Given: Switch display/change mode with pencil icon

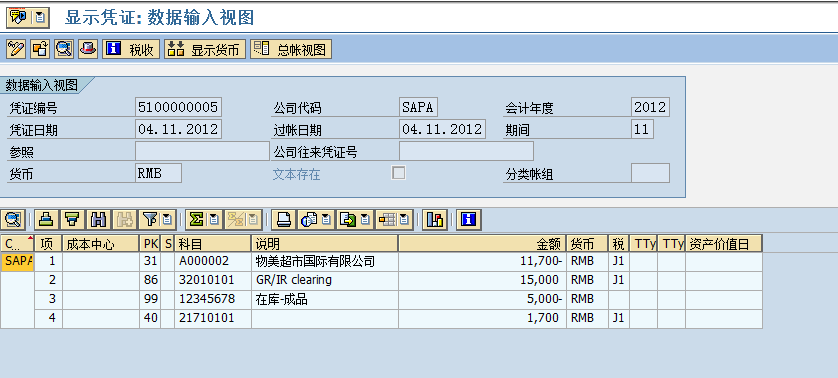Looking at the screenshot, I should (16, 49).
